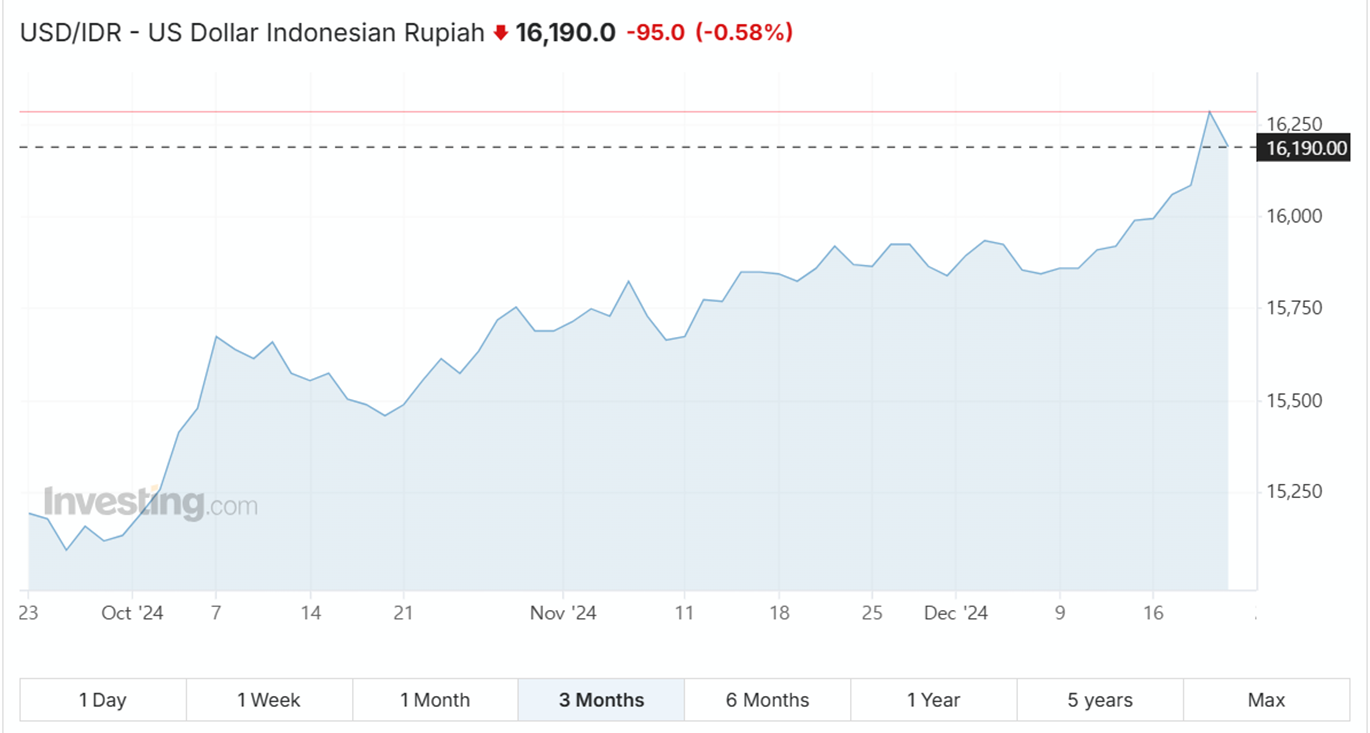Select the 1 Day time range
The height and width of the screenshot is (733, 1370).
coord(103,700)
